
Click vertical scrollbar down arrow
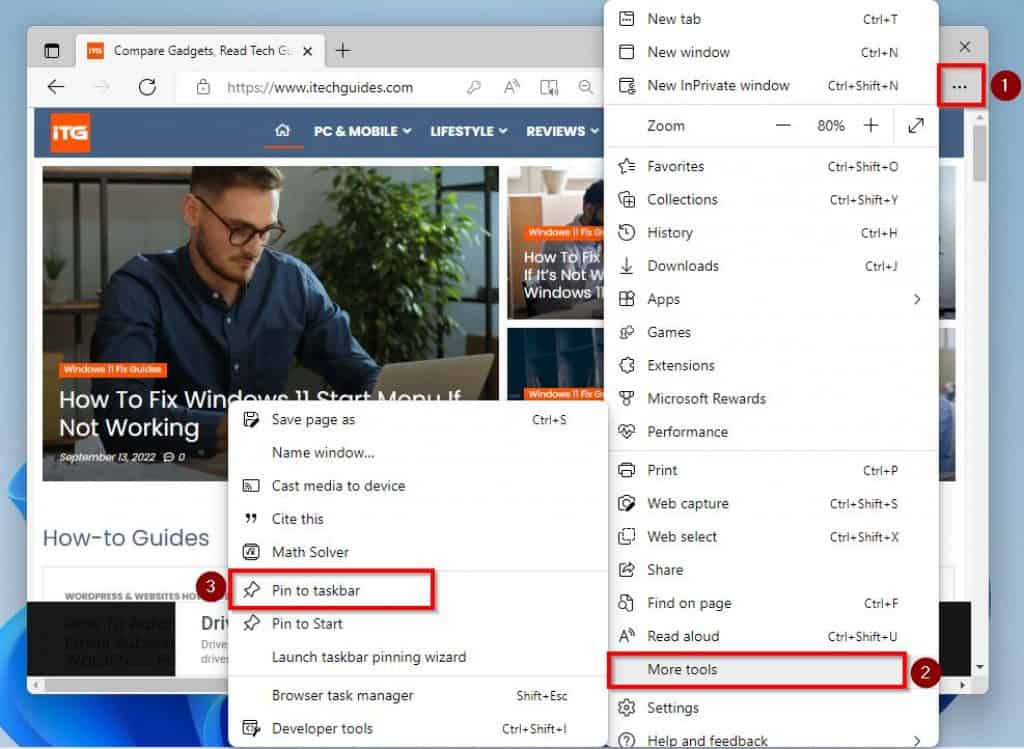(979, 667)
